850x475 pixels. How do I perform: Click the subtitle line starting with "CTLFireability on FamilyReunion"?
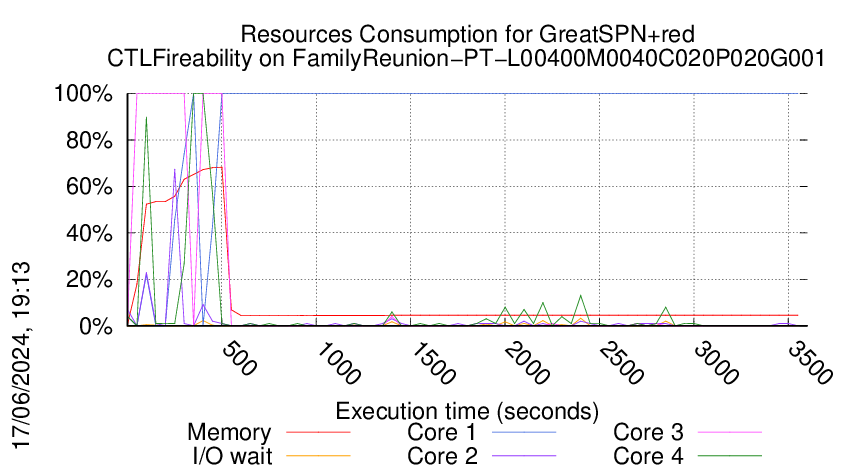(466, 58)
